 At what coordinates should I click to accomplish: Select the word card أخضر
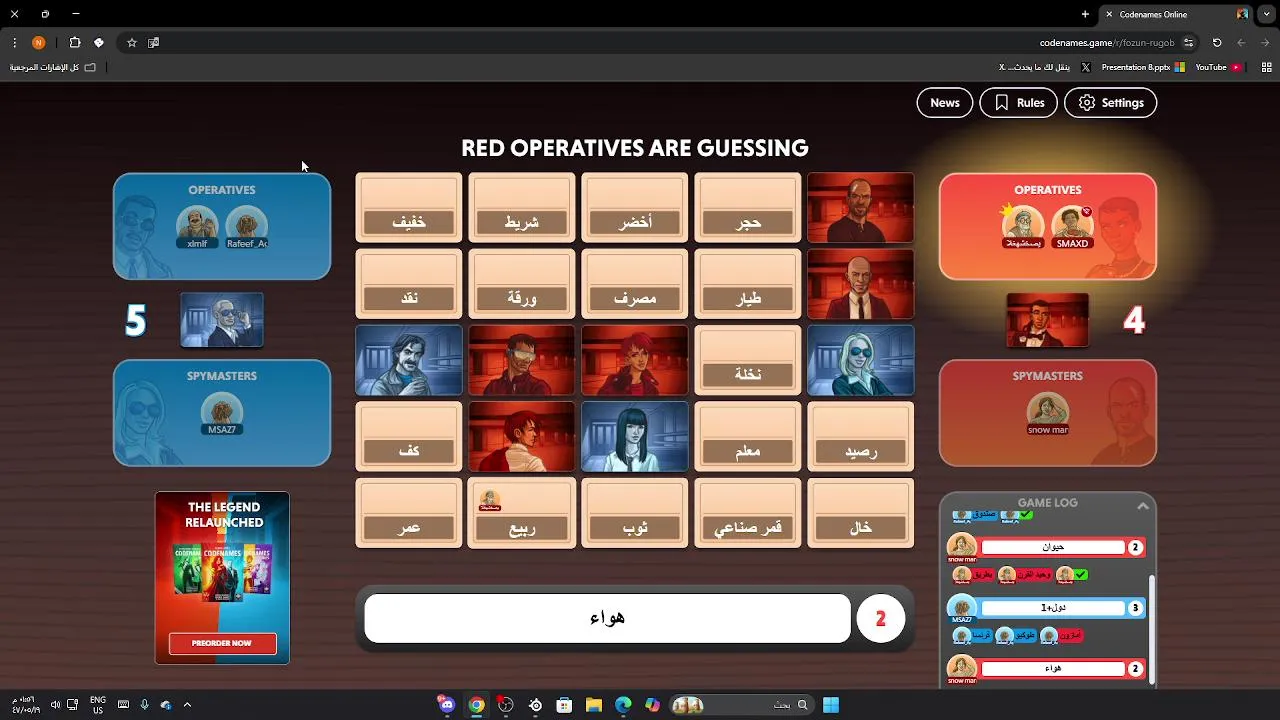[635, 208]
